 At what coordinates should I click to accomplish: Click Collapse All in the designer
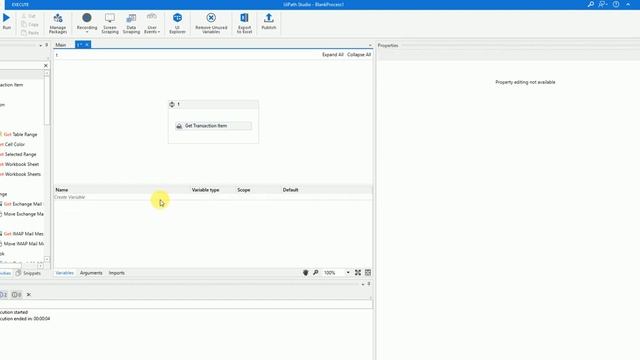click(x=359, y=54)
